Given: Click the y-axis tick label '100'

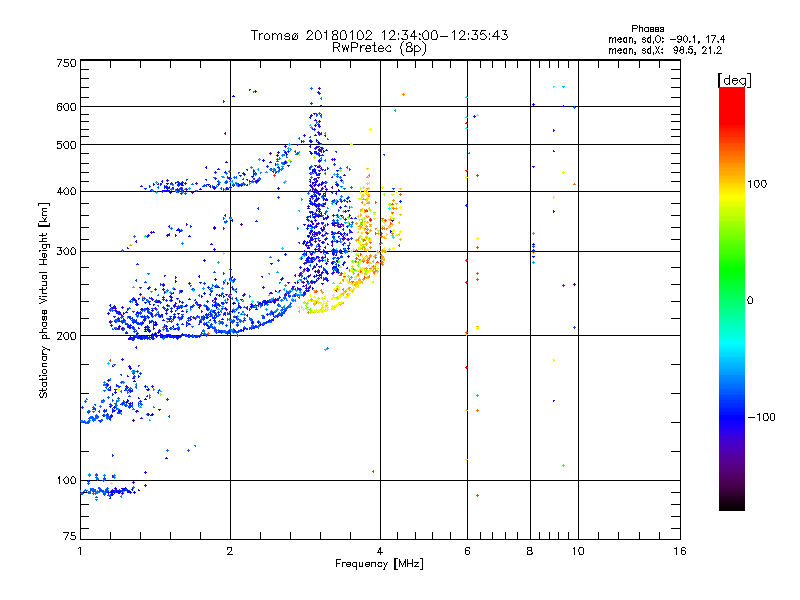Looking at the screenshot, I should point(66,480).
